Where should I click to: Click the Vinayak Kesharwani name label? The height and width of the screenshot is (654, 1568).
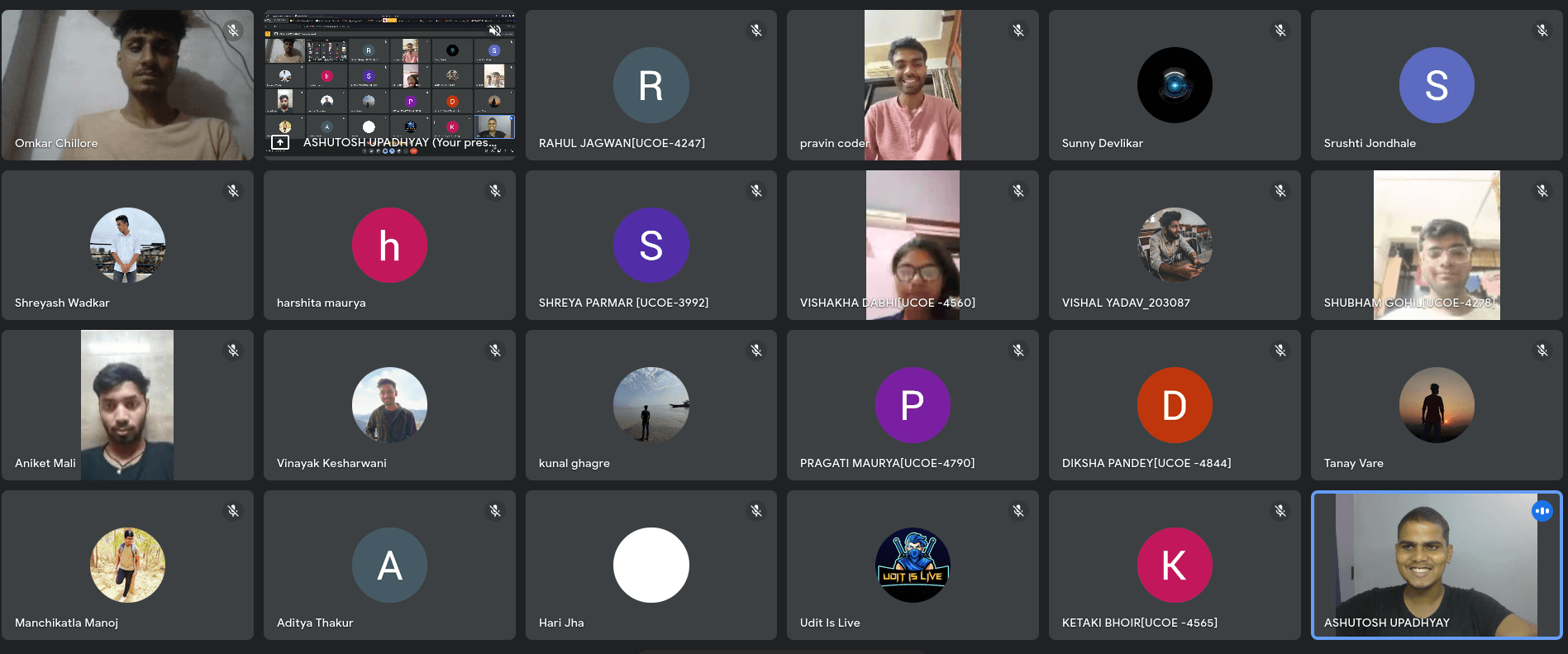point(331,463)
